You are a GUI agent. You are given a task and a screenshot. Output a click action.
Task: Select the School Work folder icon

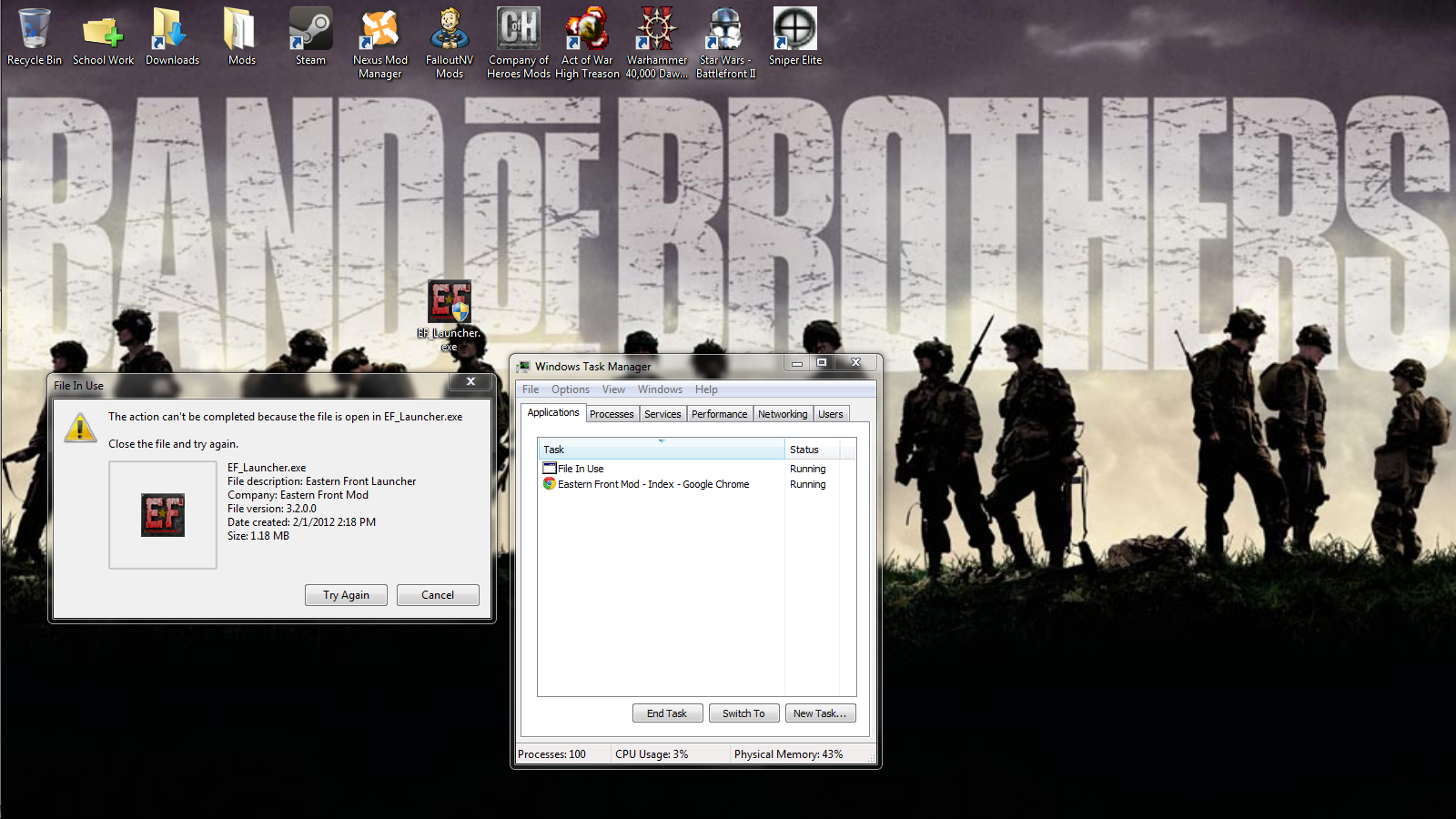tap(103, 37)
